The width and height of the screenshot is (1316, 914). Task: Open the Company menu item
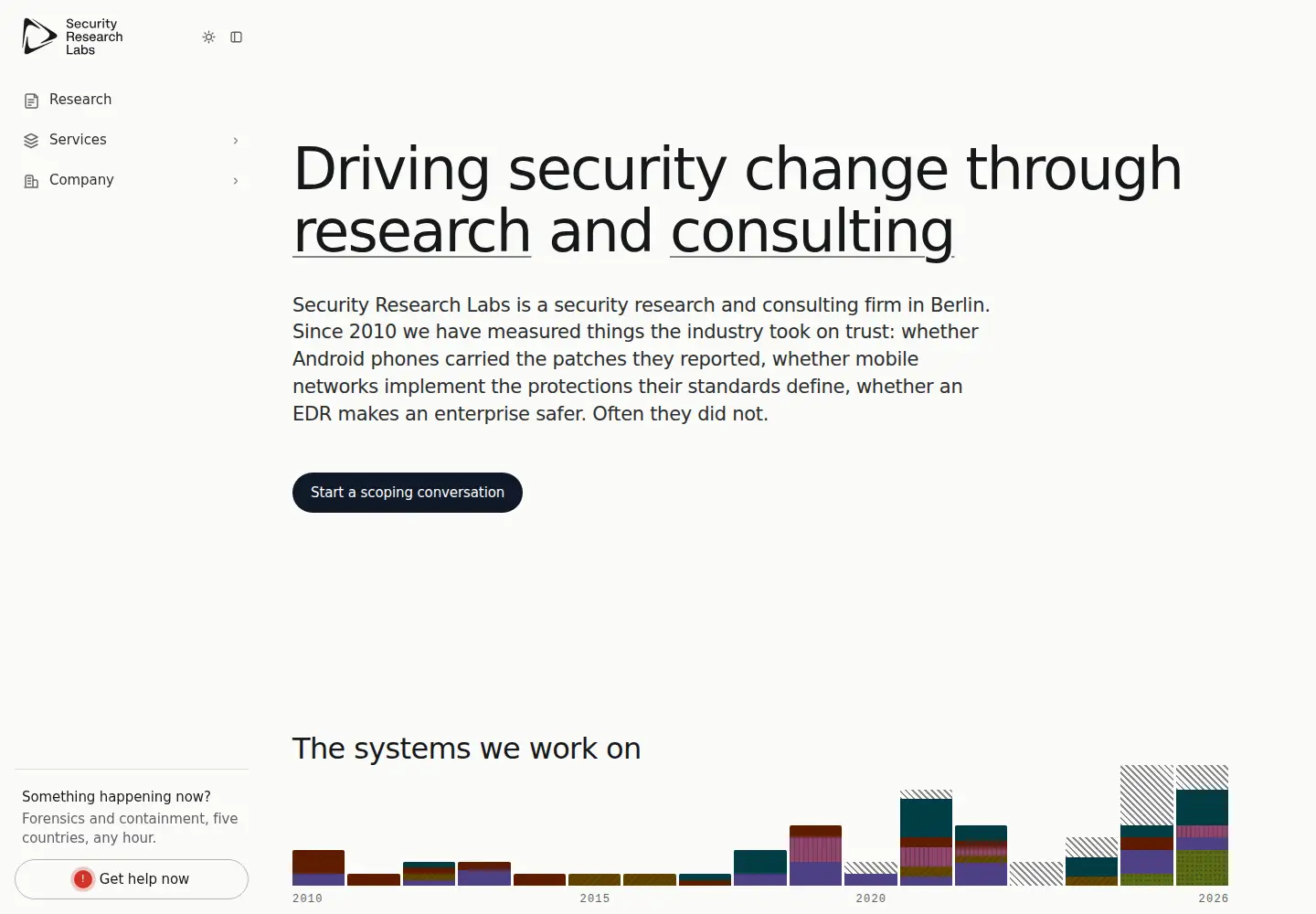(132, 180)
